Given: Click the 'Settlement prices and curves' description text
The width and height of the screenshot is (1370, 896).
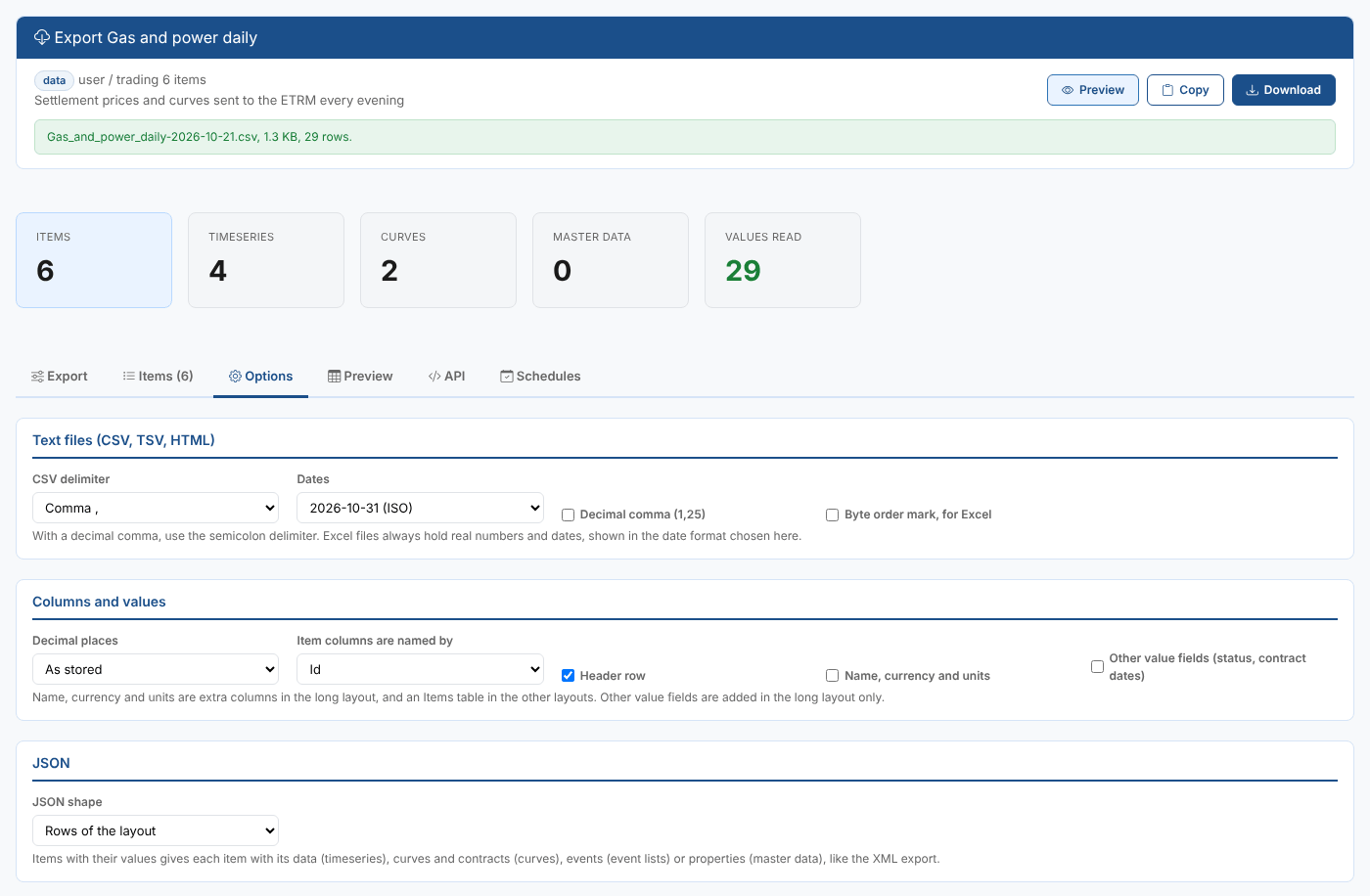Looking at the screenshot, I should 219,101.
